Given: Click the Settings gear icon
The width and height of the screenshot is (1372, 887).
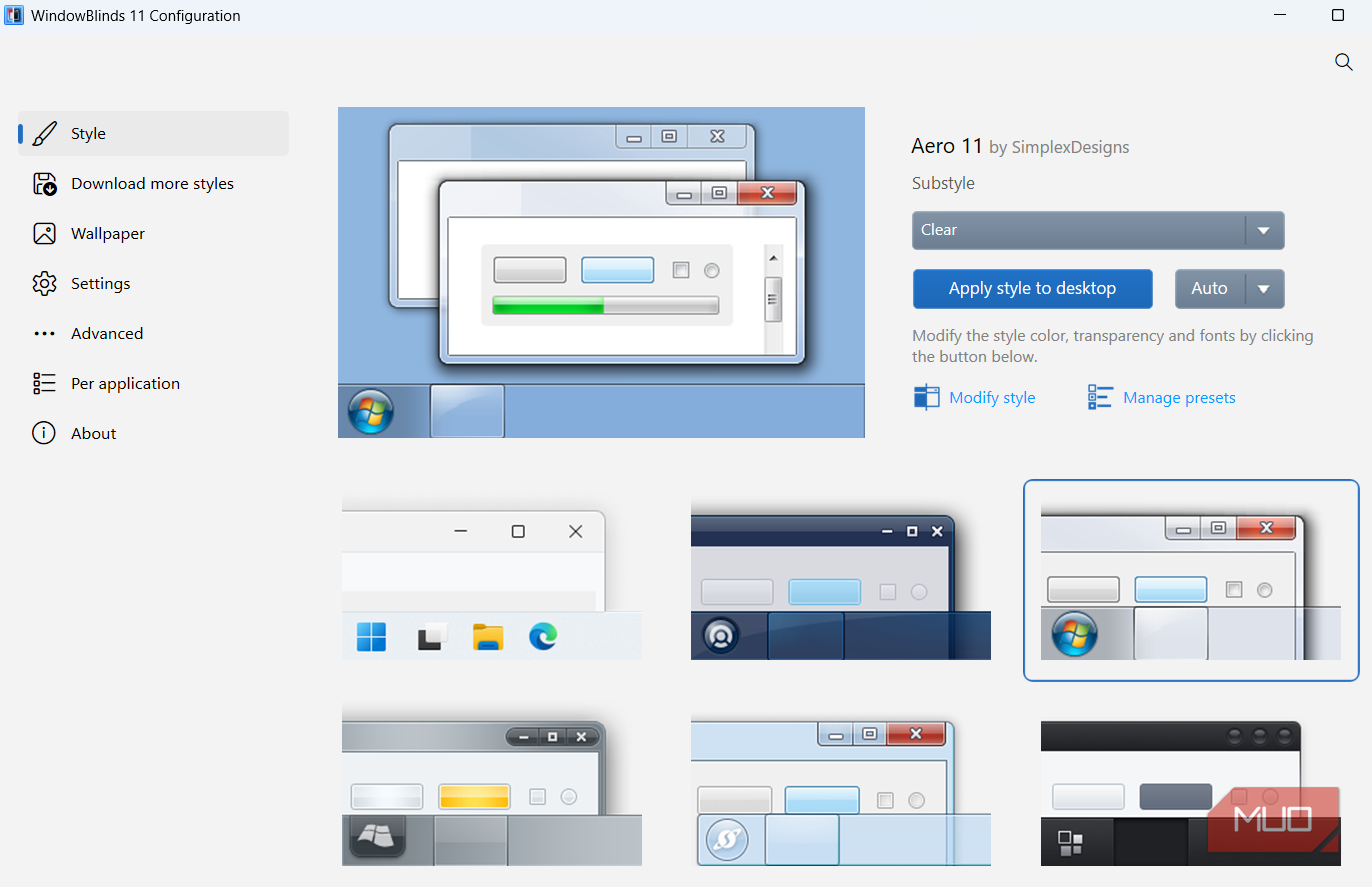Looking at the screenshot, I should [44, 284].
